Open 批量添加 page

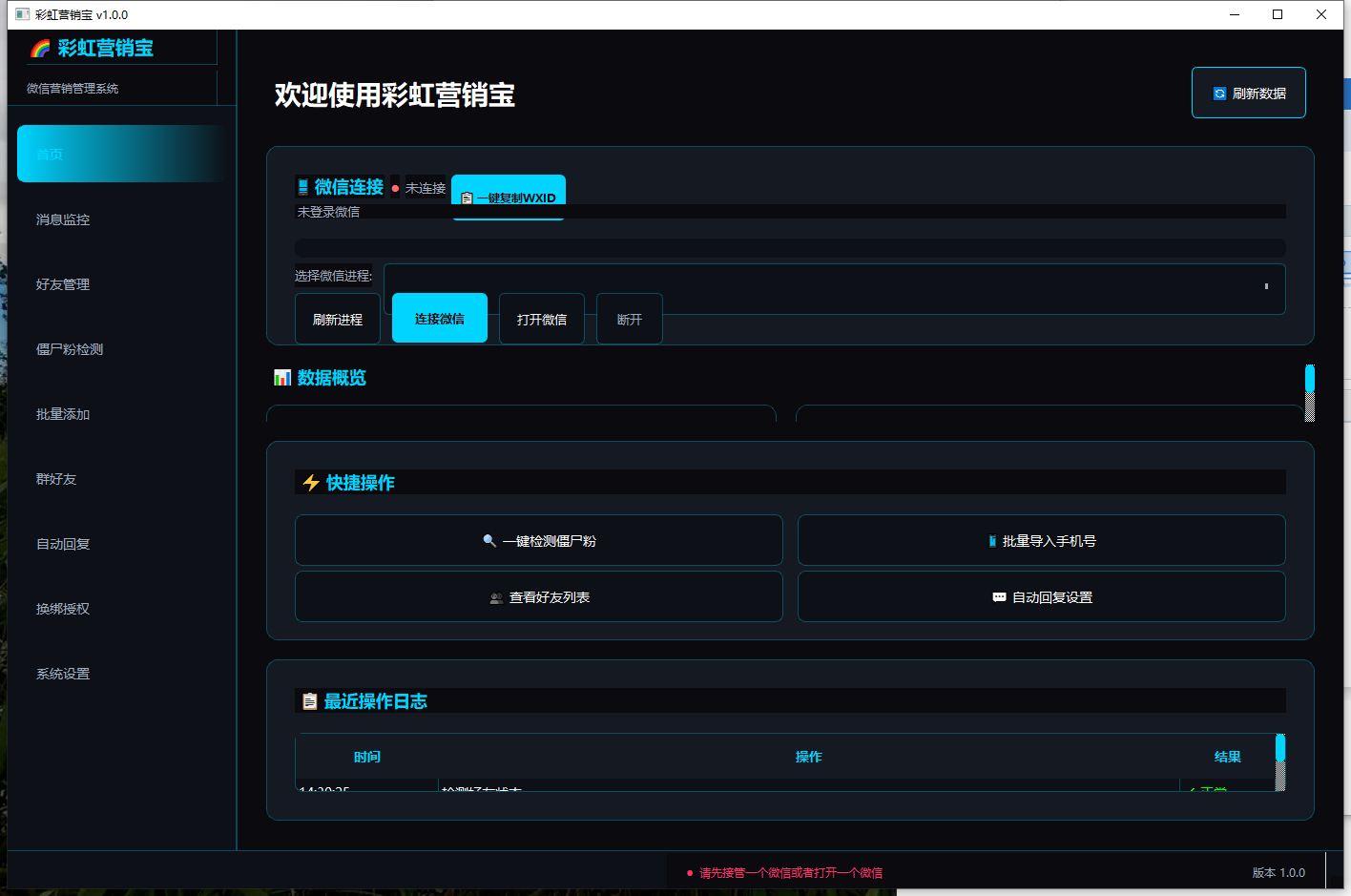tap(121, 414)
